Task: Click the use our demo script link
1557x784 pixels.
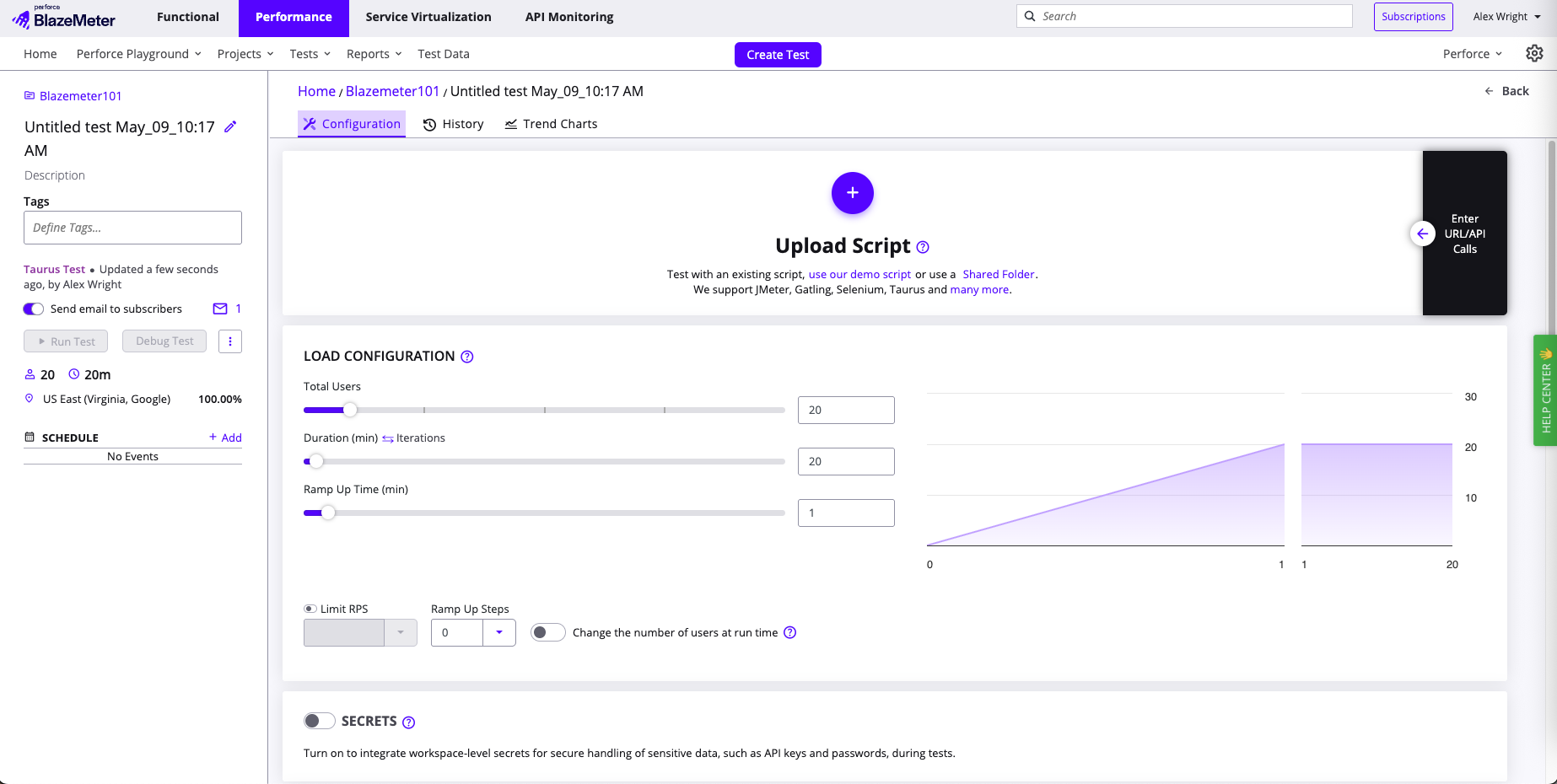Action: point(859,274)
